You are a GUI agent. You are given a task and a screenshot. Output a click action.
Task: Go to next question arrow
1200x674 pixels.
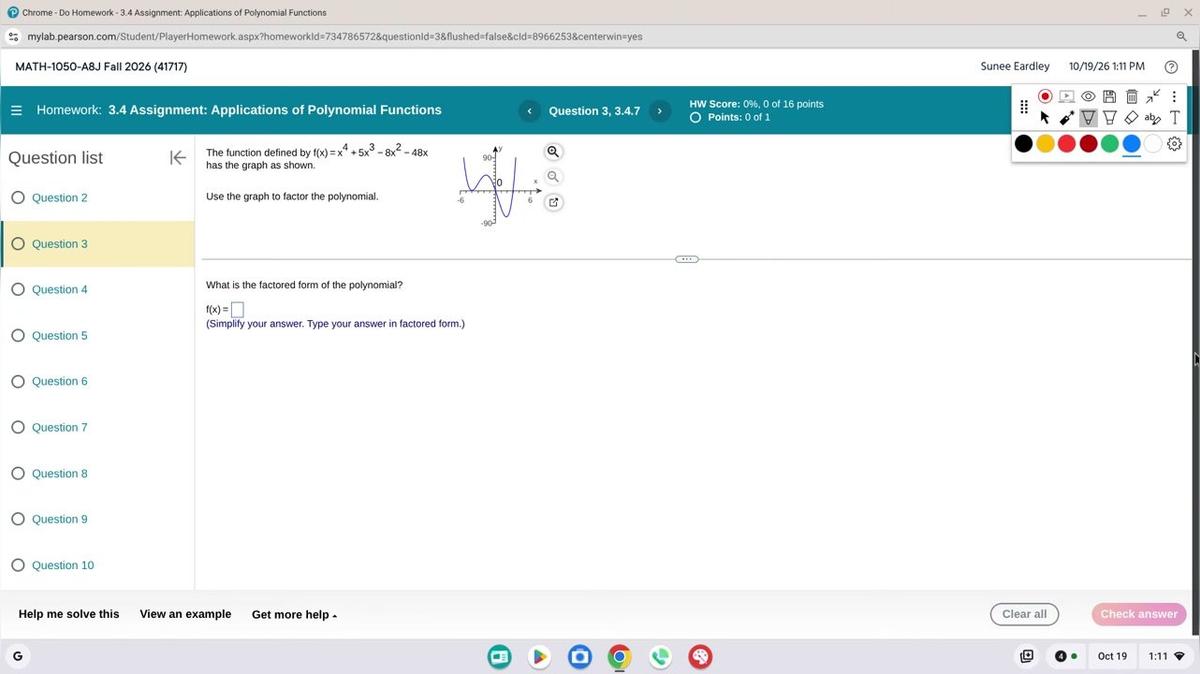click(660, 111)
